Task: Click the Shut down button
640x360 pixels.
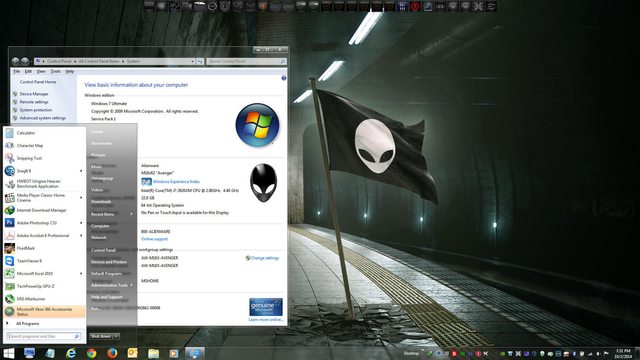Action: point(101,336)
